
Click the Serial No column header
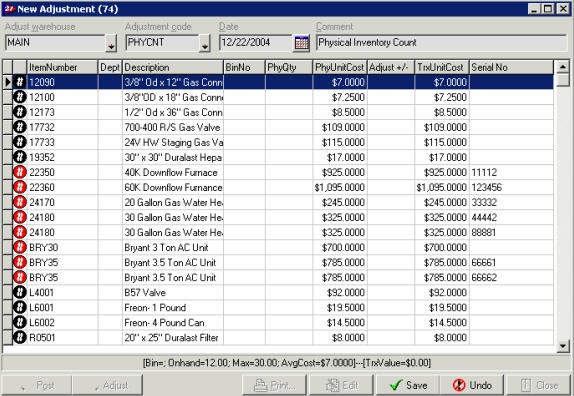coord(511,67)
